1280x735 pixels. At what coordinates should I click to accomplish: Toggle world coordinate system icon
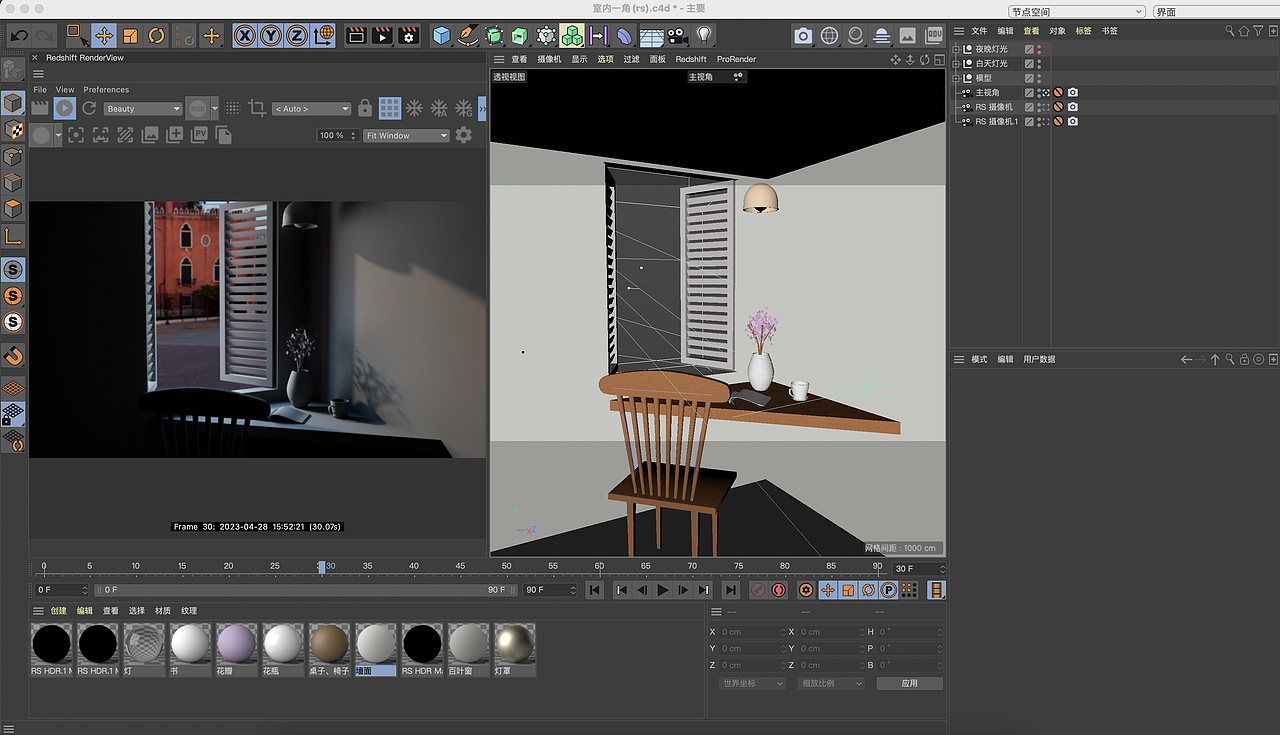[x=323, y=36]
